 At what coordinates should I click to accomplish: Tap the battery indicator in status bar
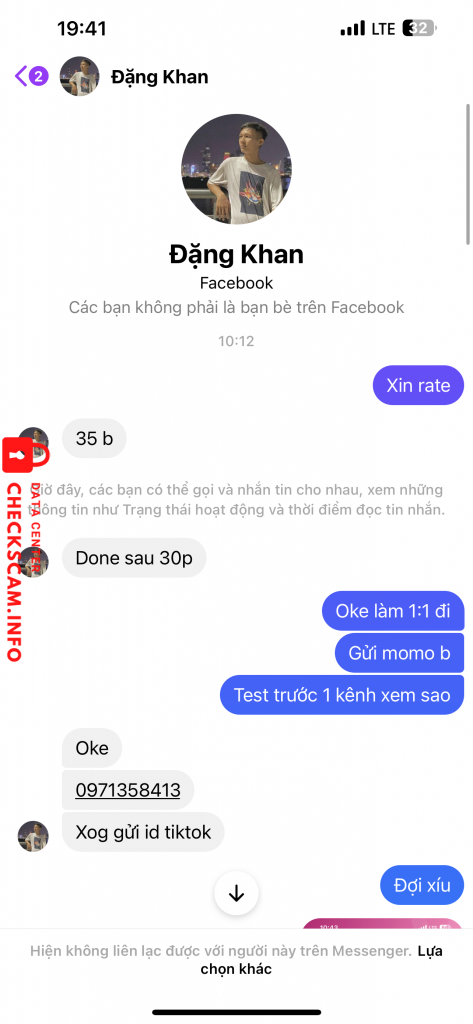pyautogui.click(x=419, y=29)
